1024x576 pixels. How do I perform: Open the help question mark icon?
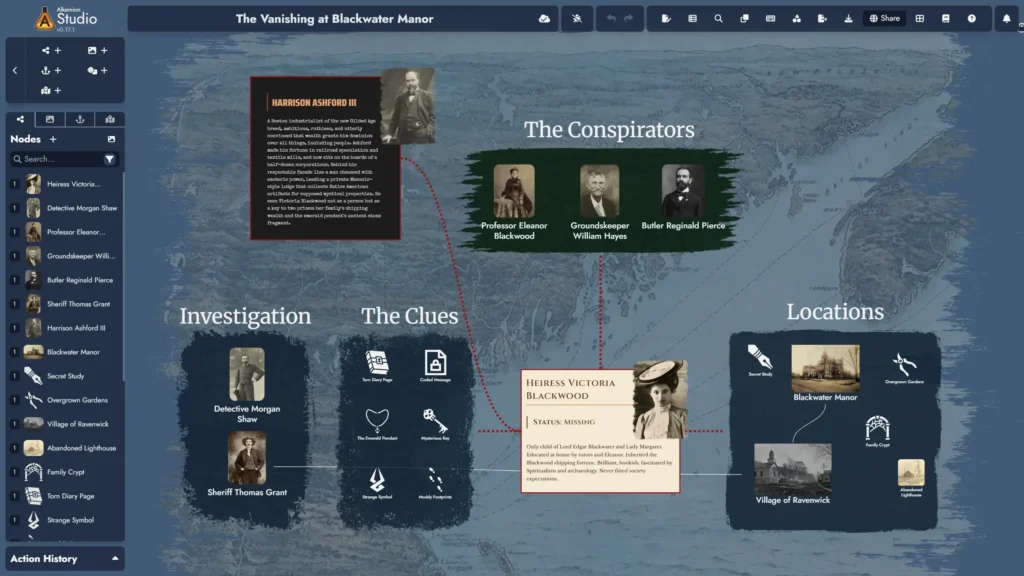click(972, 17)
